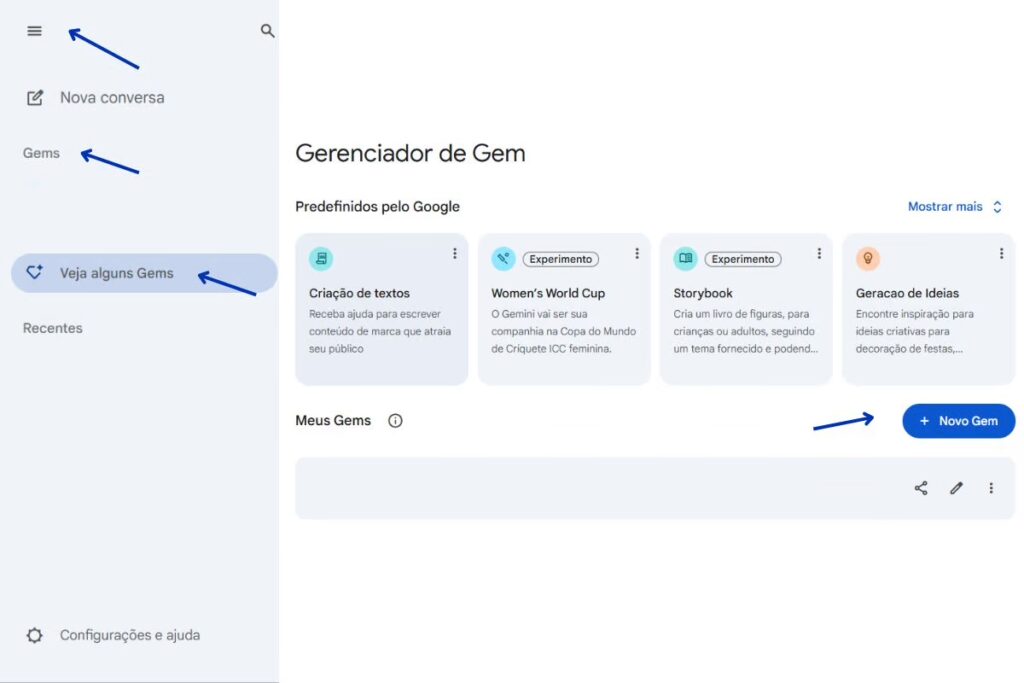Click the Meus Gems info icon

pos(395,421)
